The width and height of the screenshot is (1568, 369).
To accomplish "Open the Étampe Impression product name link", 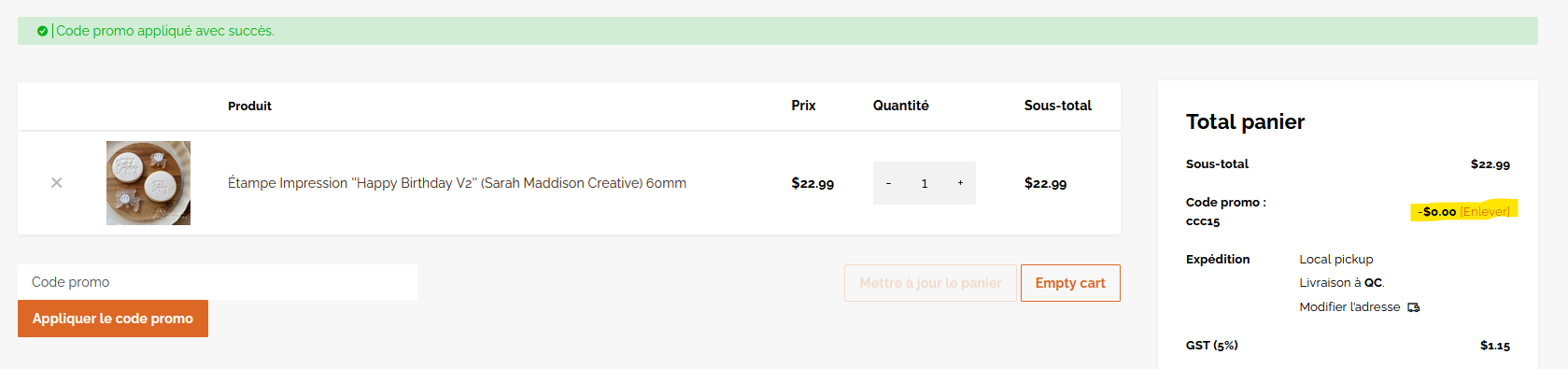I will point(457,183).
